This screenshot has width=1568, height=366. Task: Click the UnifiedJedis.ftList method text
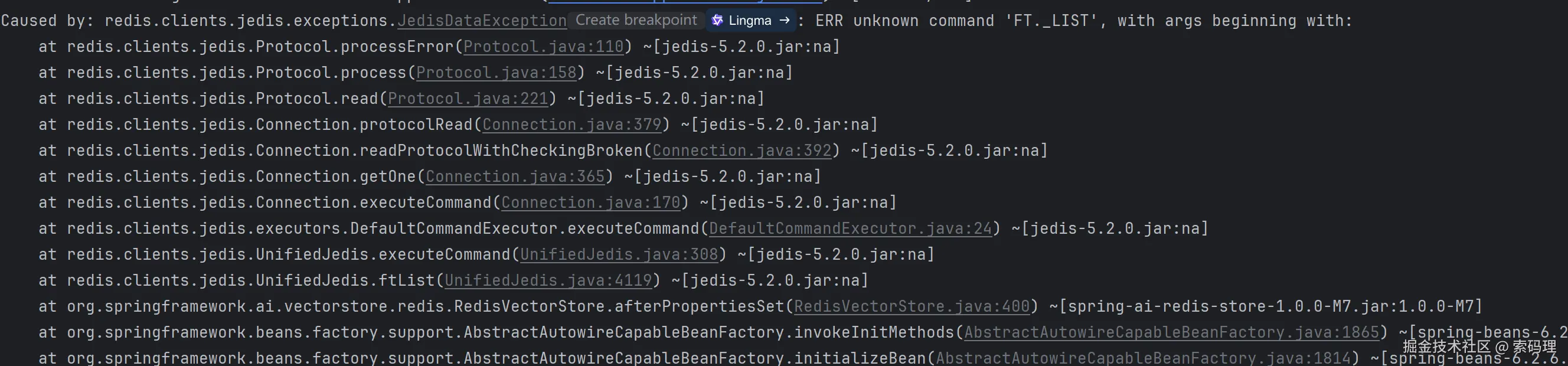point(345,281)
